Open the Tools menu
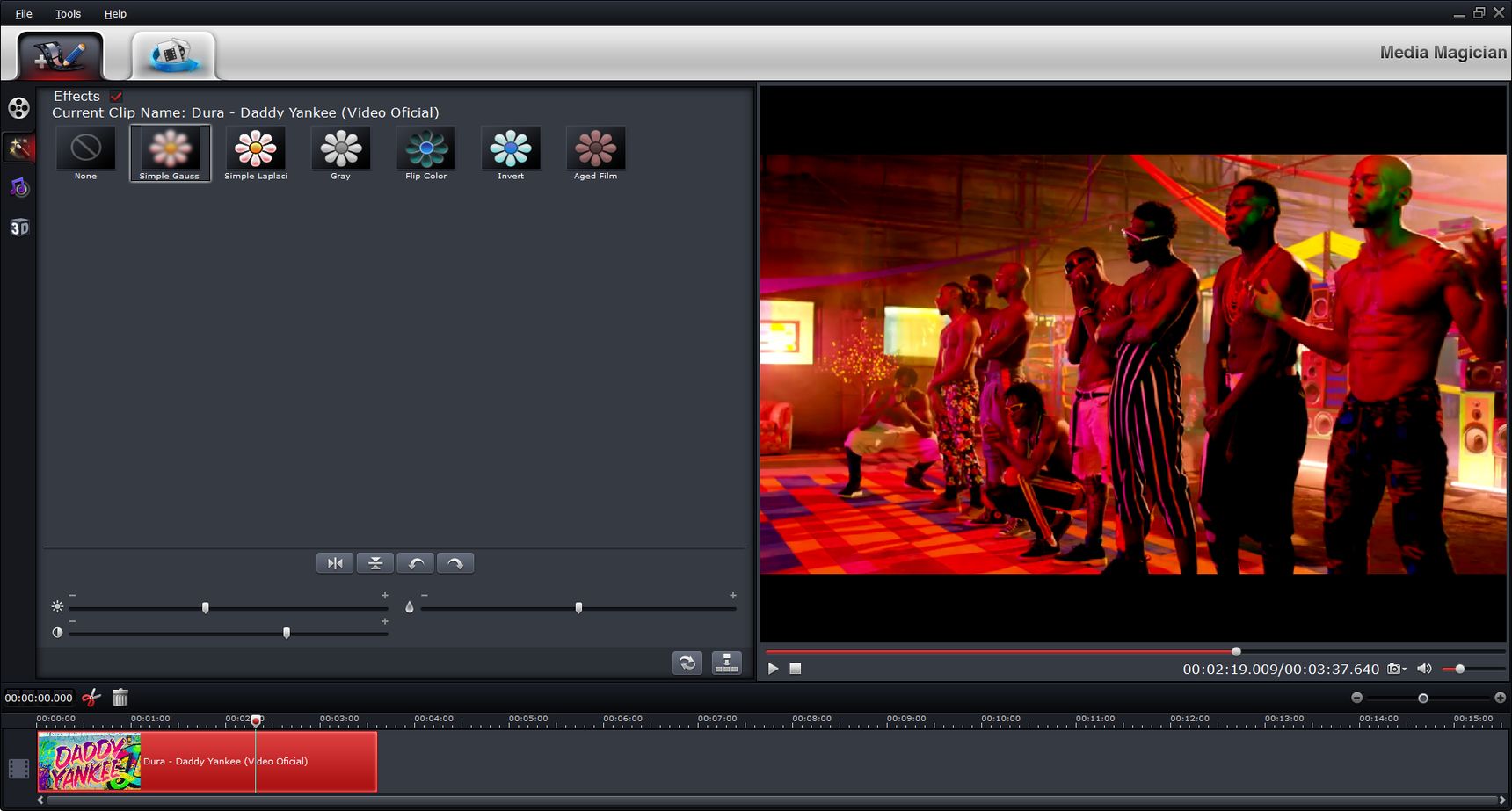 [x=68, y=13]
